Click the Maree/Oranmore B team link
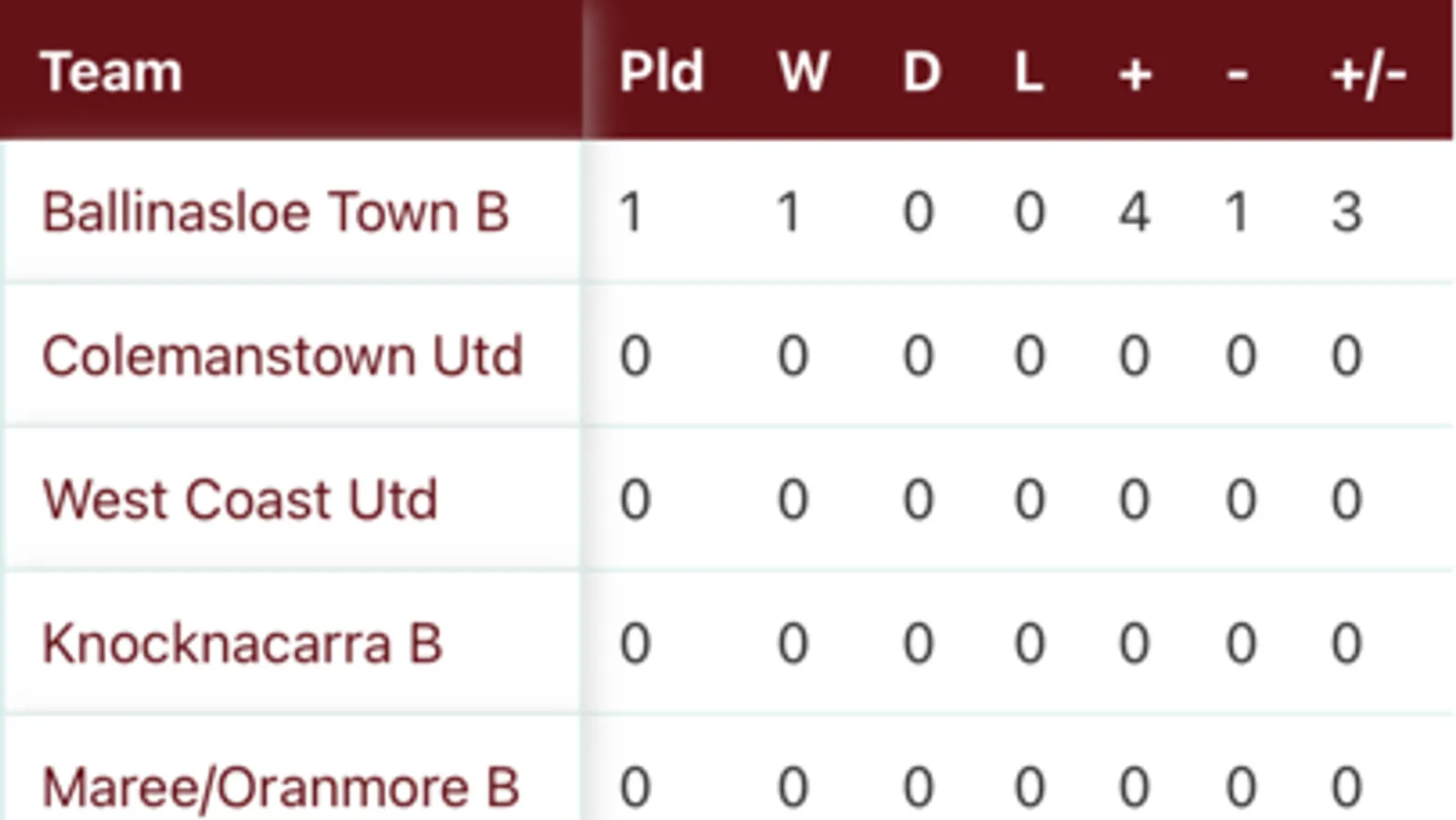The width and height of the screenshot is (1456, 820). tap(280, 787)
